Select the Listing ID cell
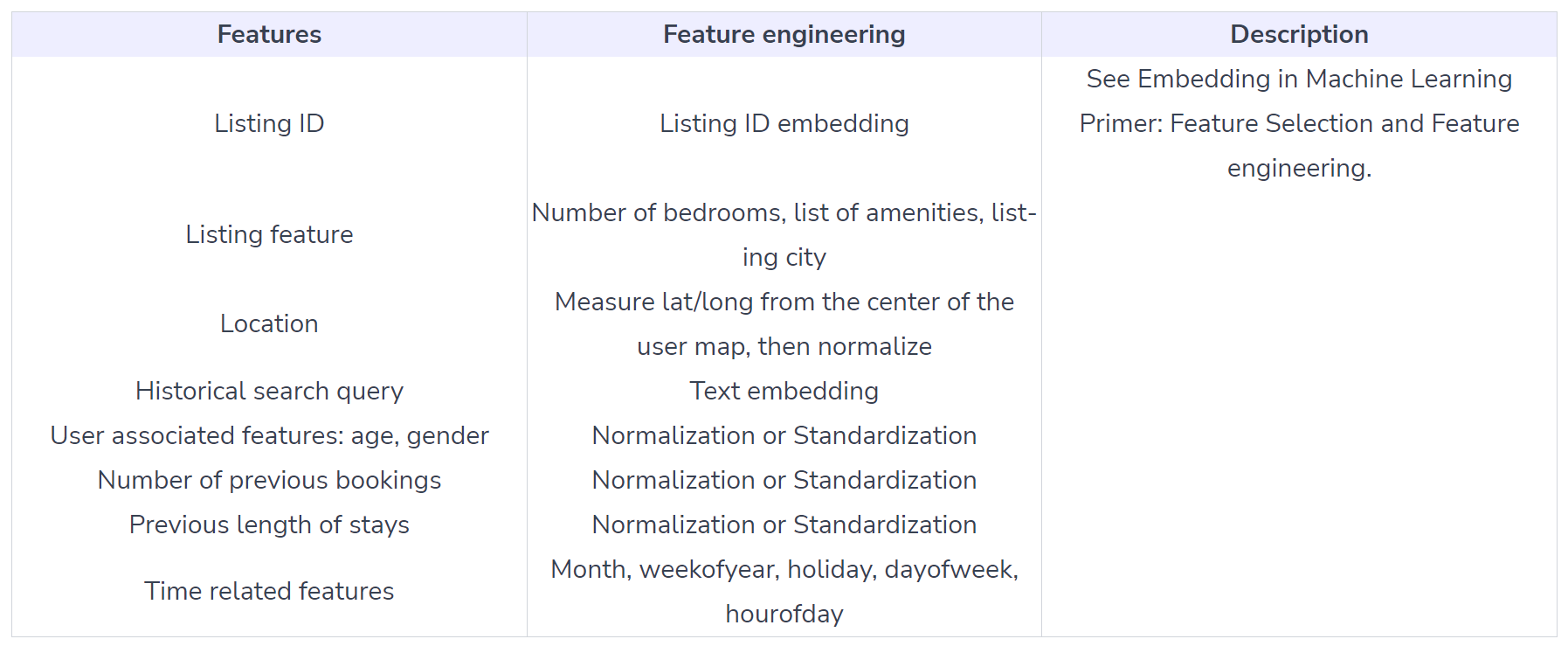The width and height of the screenshot is (1568, 646). pyautogui.click(x=269, y=123)
